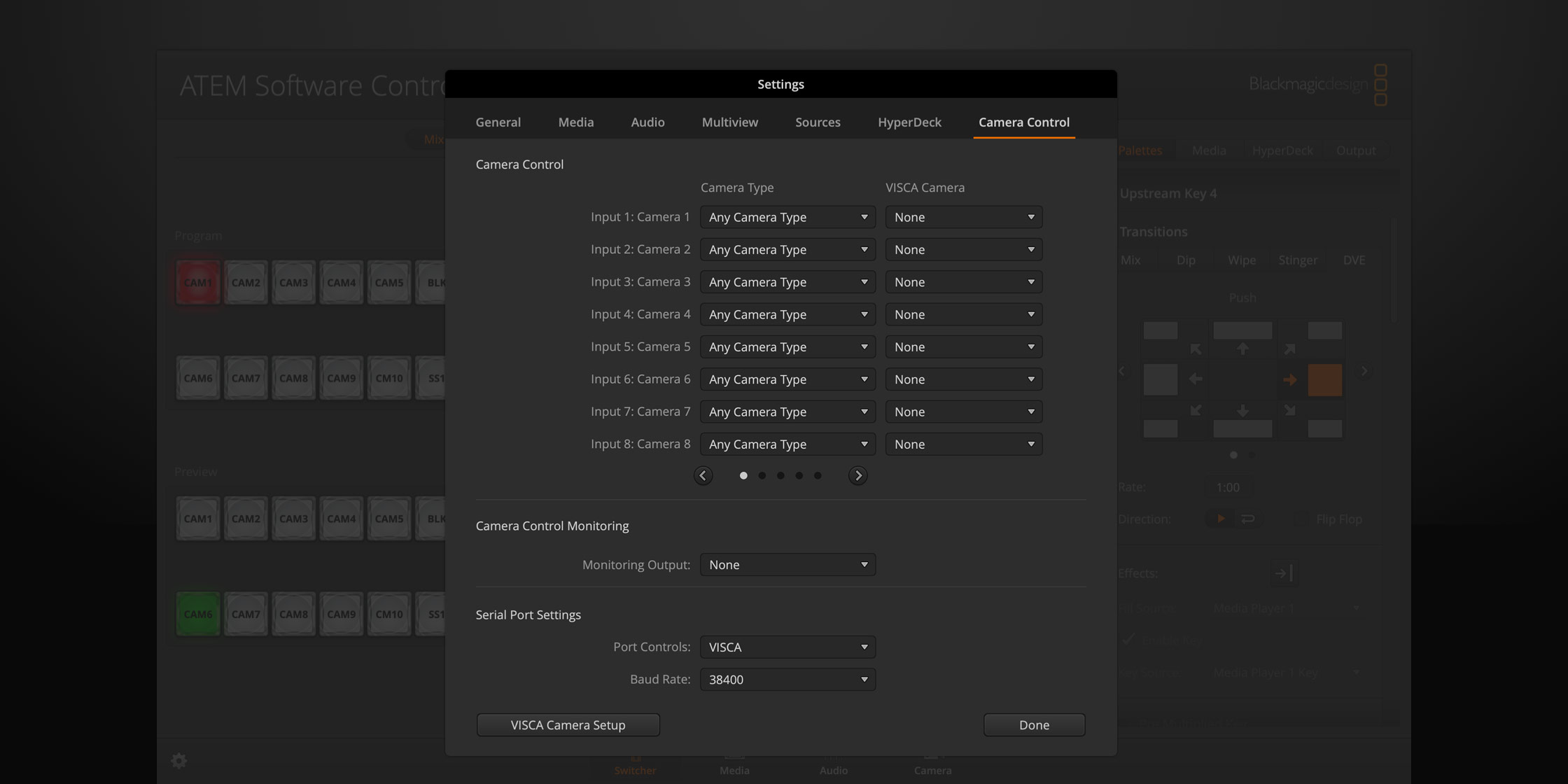This screenshot has height=784, width=1568.
Task: Enable the reverse loop direction toggle
Action: pos(1247,518)
